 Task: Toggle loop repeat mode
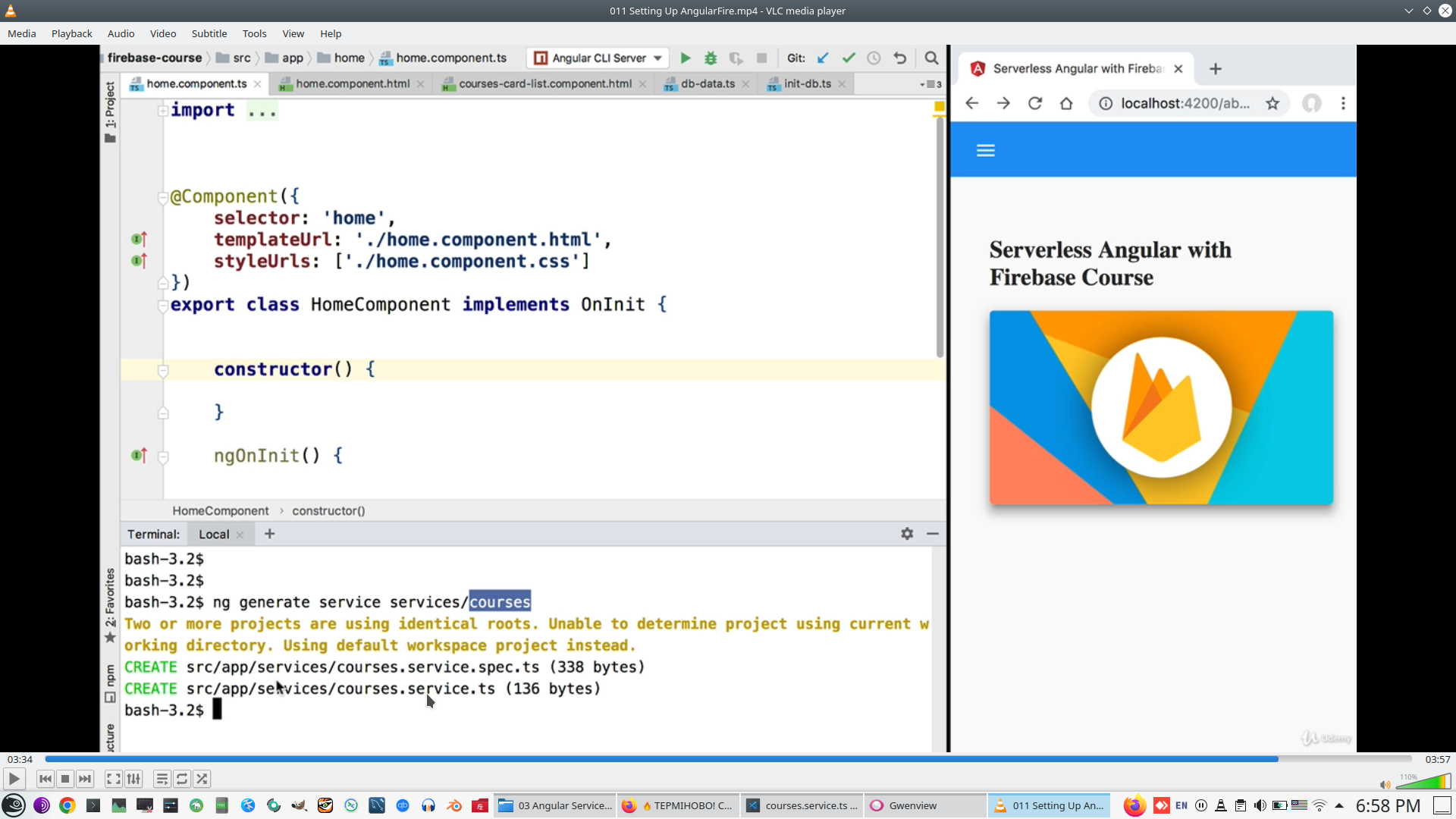coord(182,779)
